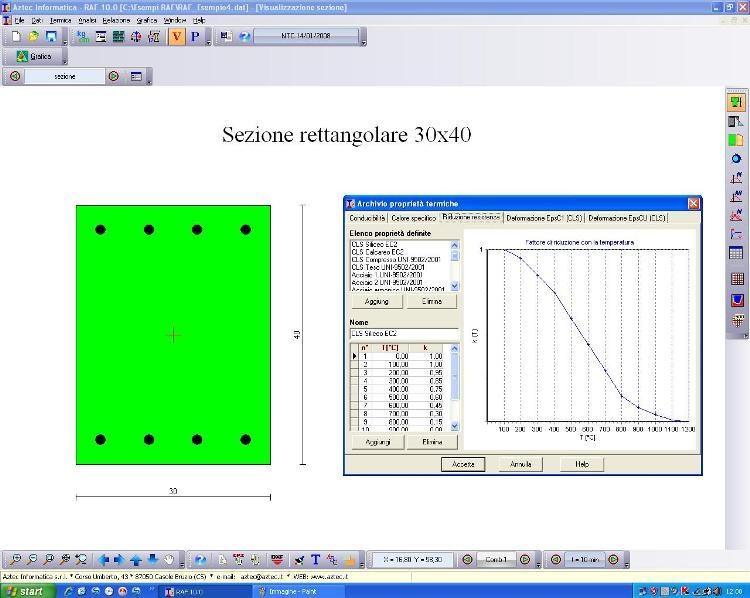This screenshot has width=750, height=598.
Task: Click the Nome field containing CLS Siliceo EC2
Action: point(403,333)
